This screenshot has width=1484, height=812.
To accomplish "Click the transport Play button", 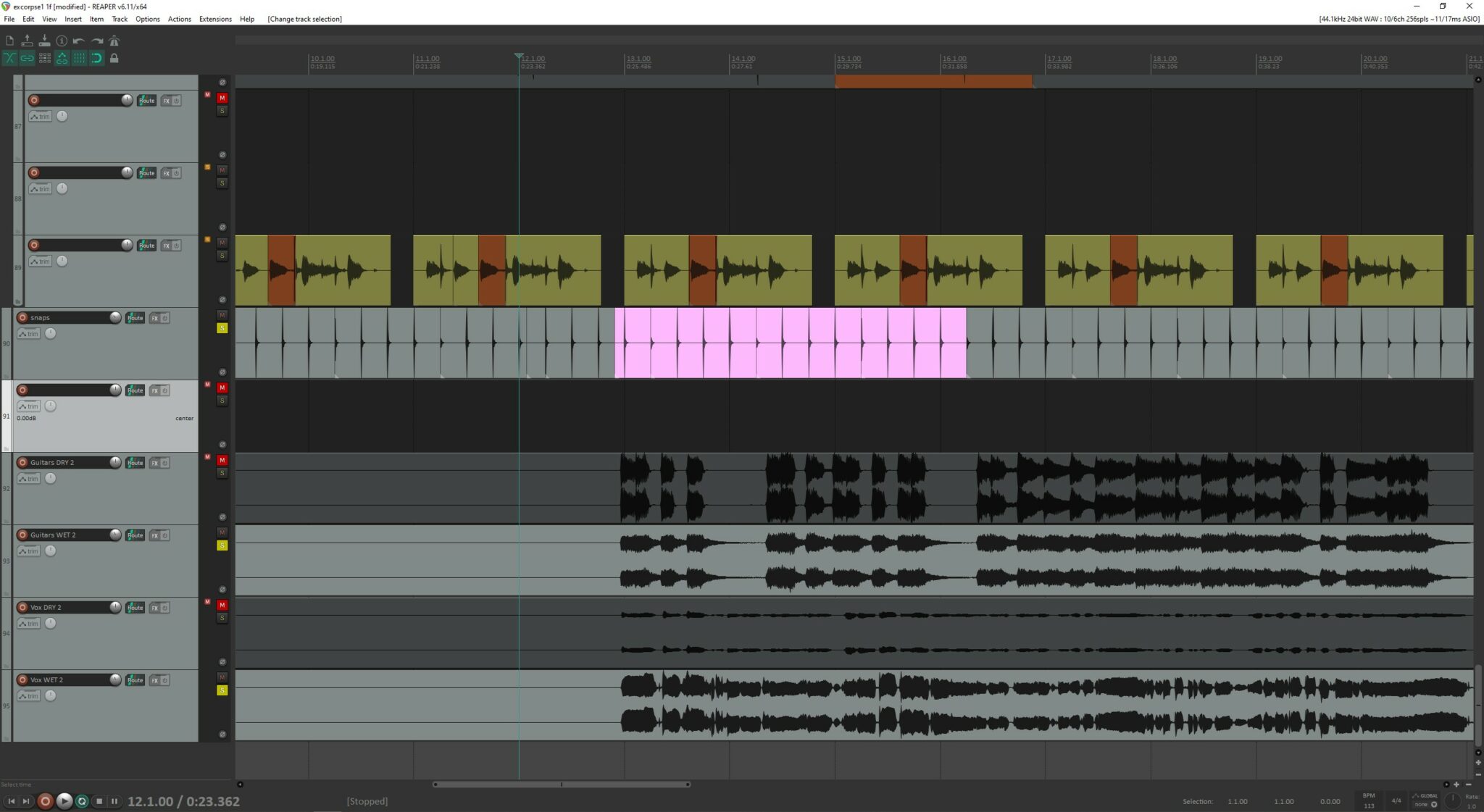I will click(x=64, y=801).
